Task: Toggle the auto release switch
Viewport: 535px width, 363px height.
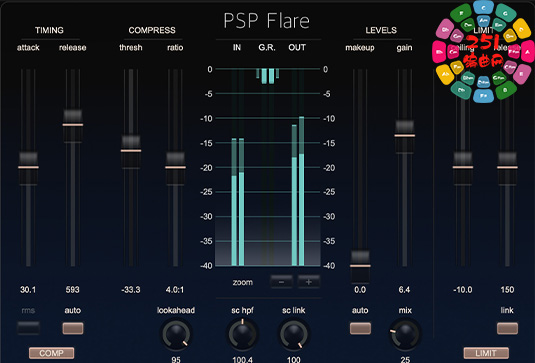Action: coord(73,328)
